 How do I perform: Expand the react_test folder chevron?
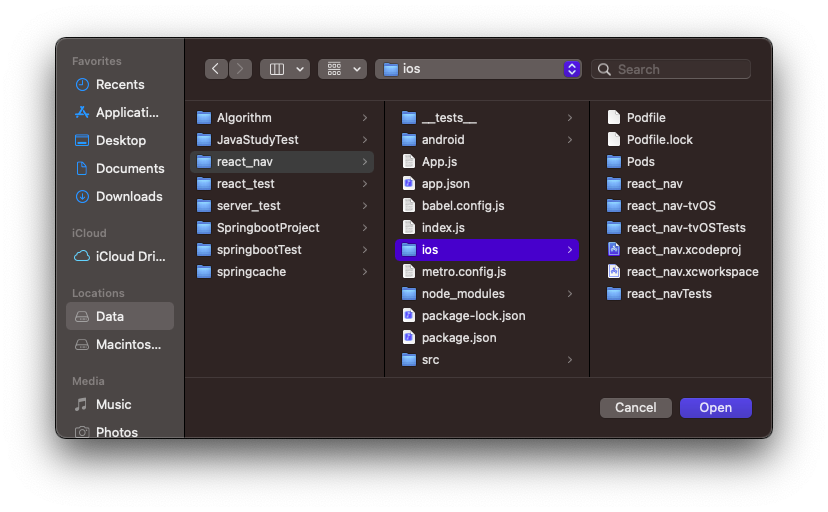365,184
